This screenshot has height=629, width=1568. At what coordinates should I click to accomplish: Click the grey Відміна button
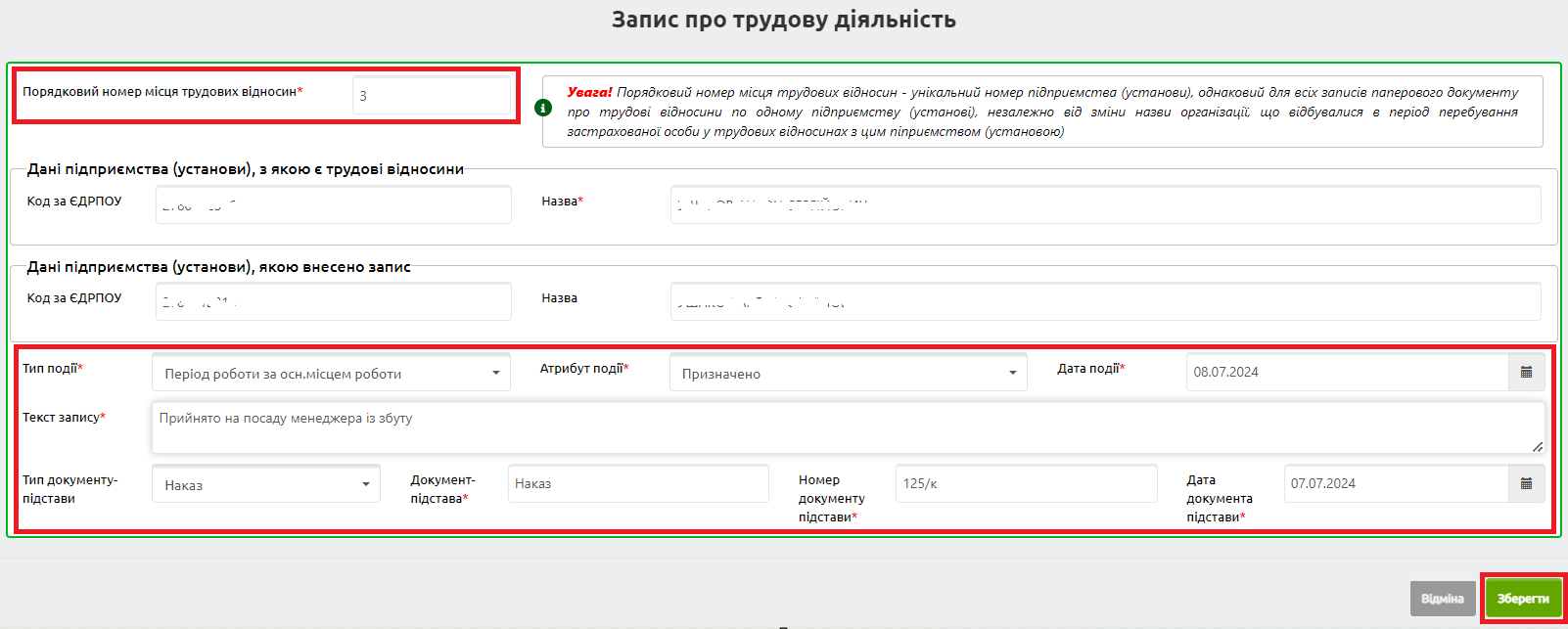pos(1442,599)
